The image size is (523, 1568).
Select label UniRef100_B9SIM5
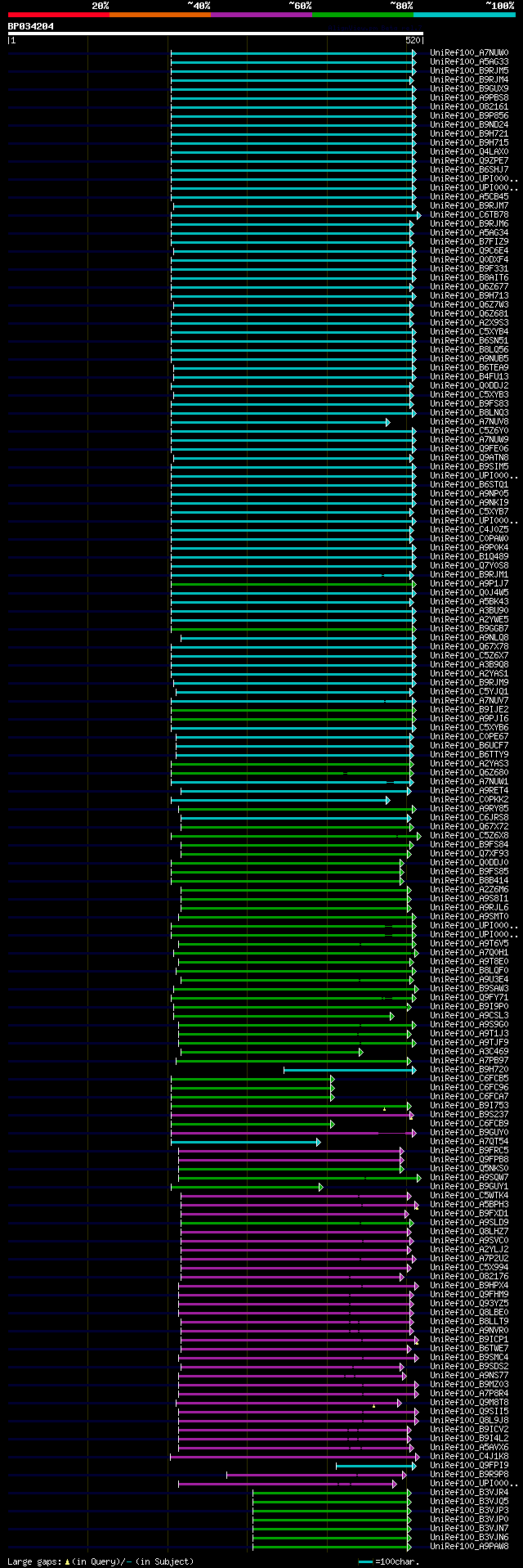(x=469, y=467)
